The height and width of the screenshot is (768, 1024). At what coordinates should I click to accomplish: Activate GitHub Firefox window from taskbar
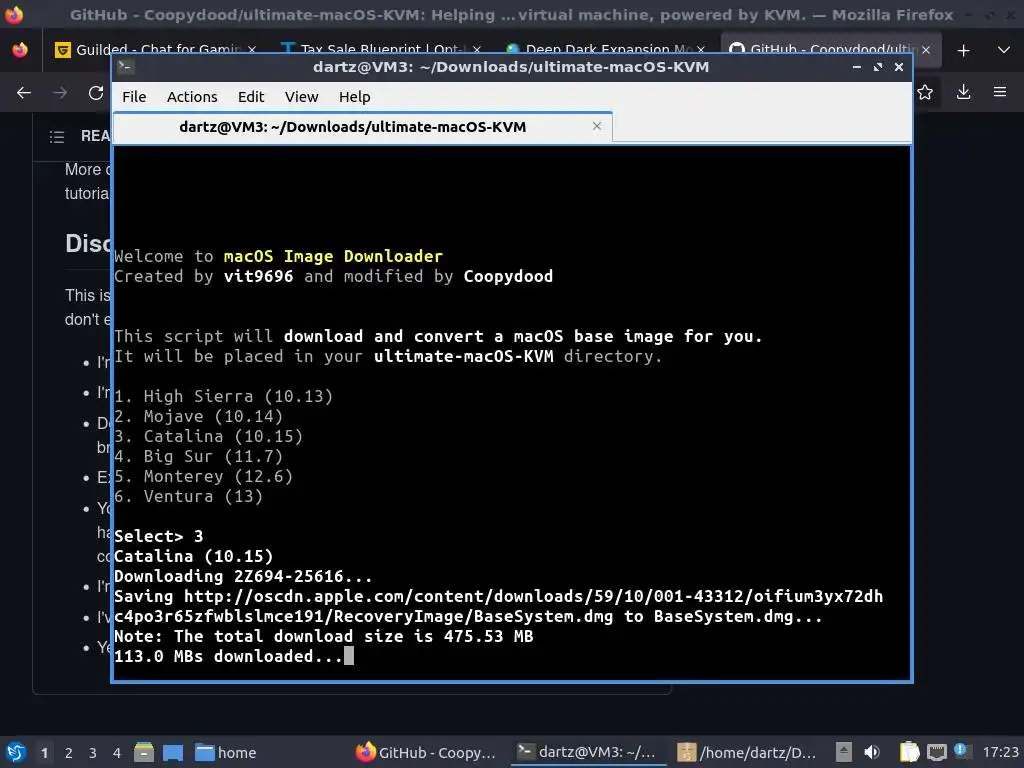pyautogui.click(x=426, y=752)
